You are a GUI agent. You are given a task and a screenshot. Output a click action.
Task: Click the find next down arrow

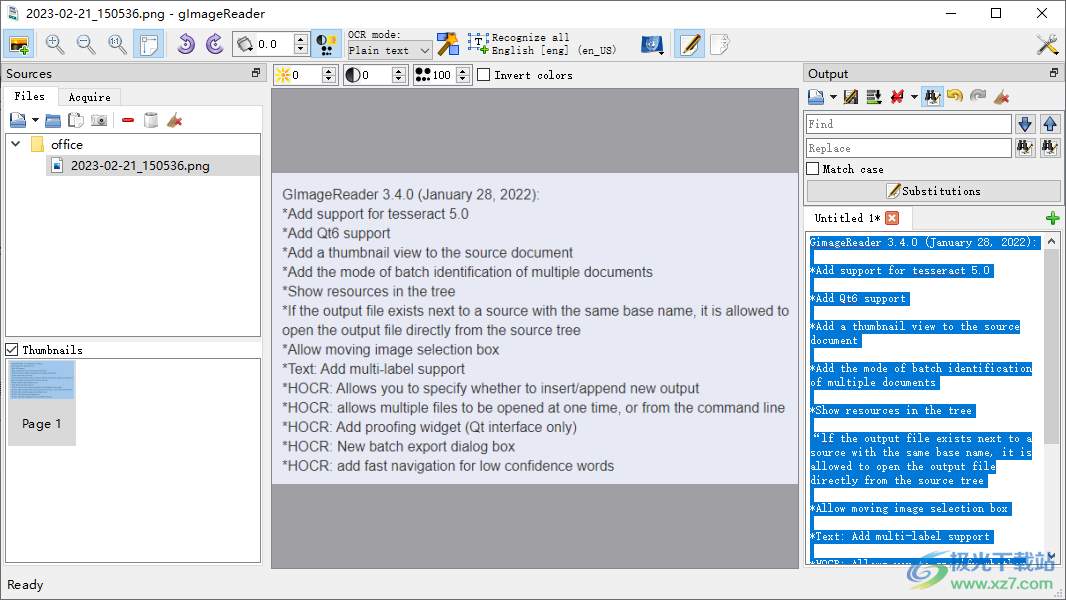click(1024, 124)
